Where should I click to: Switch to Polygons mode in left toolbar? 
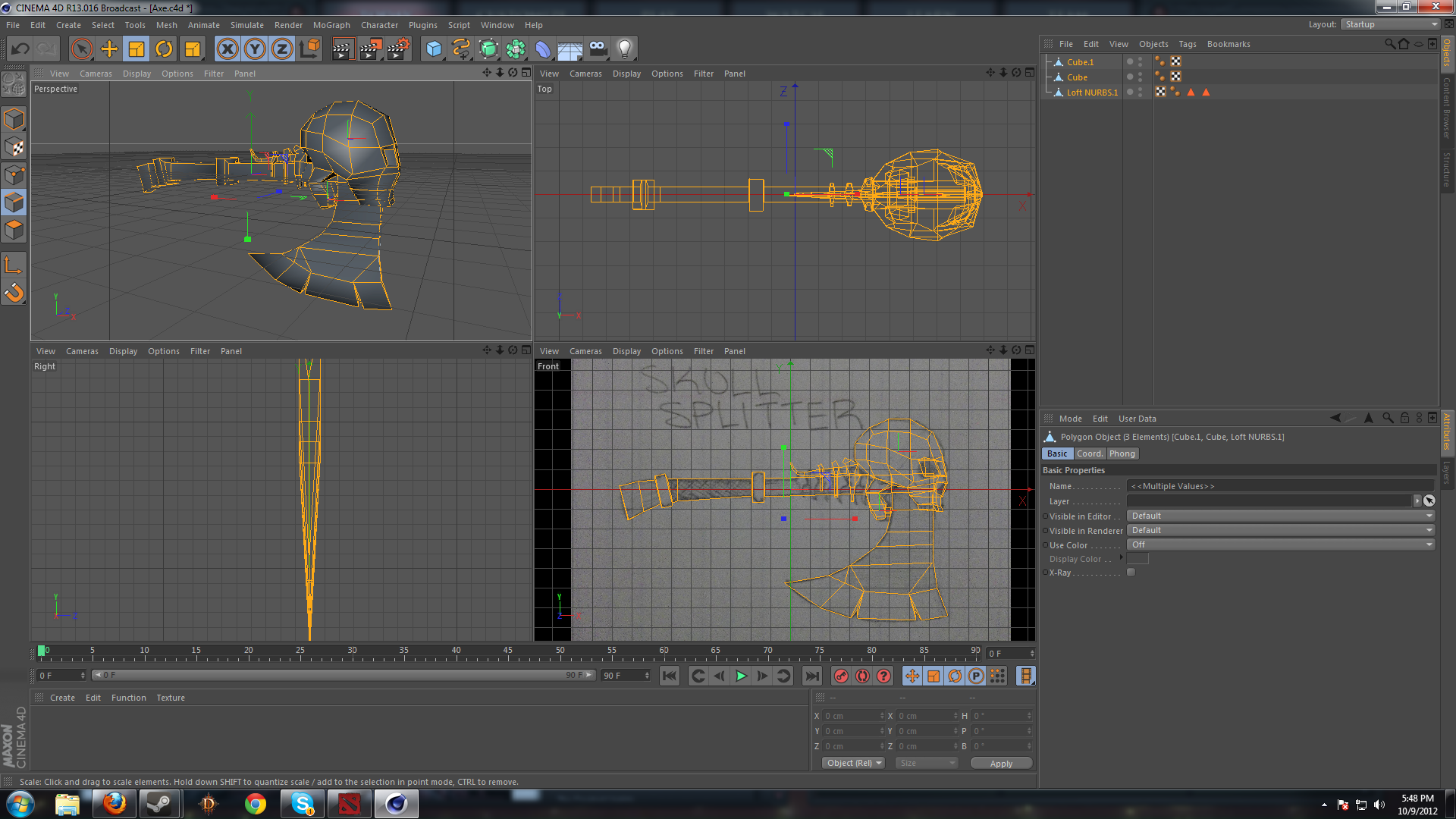14,230
